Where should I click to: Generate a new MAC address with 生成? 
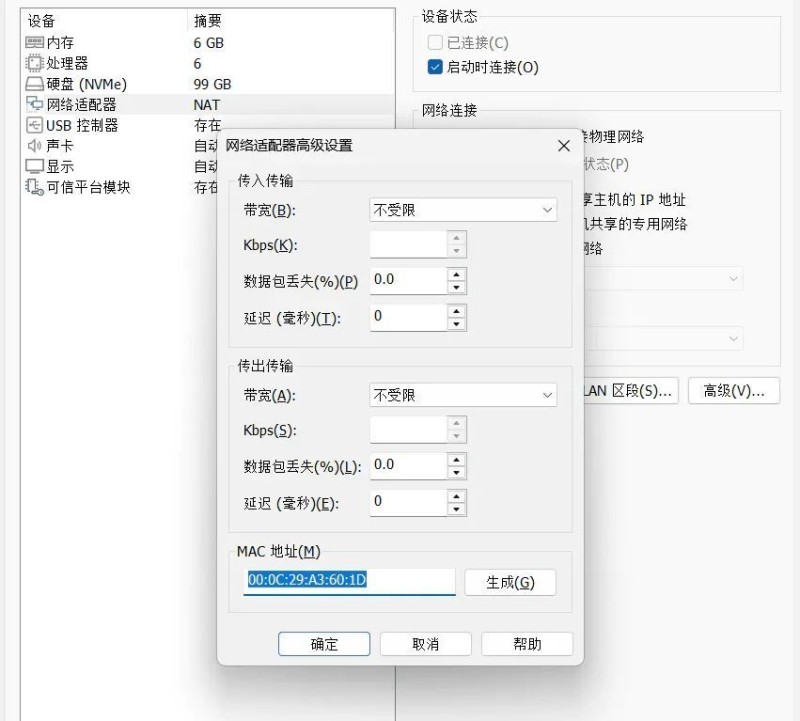click(x=511, y=583)
